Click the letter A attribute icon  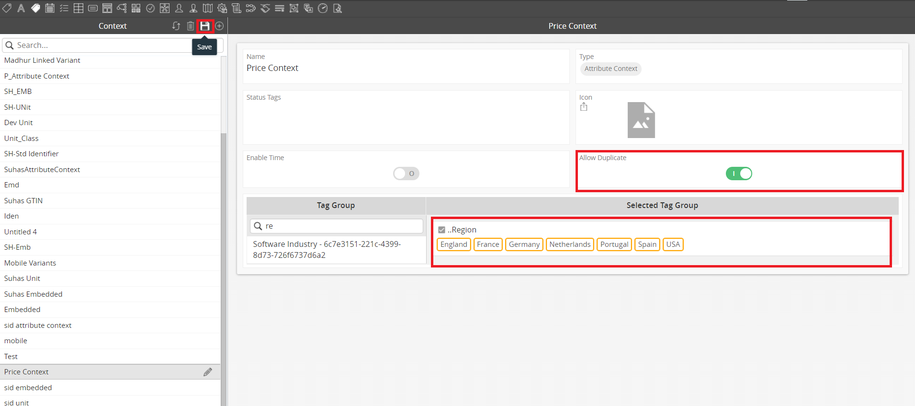[21, 8]
